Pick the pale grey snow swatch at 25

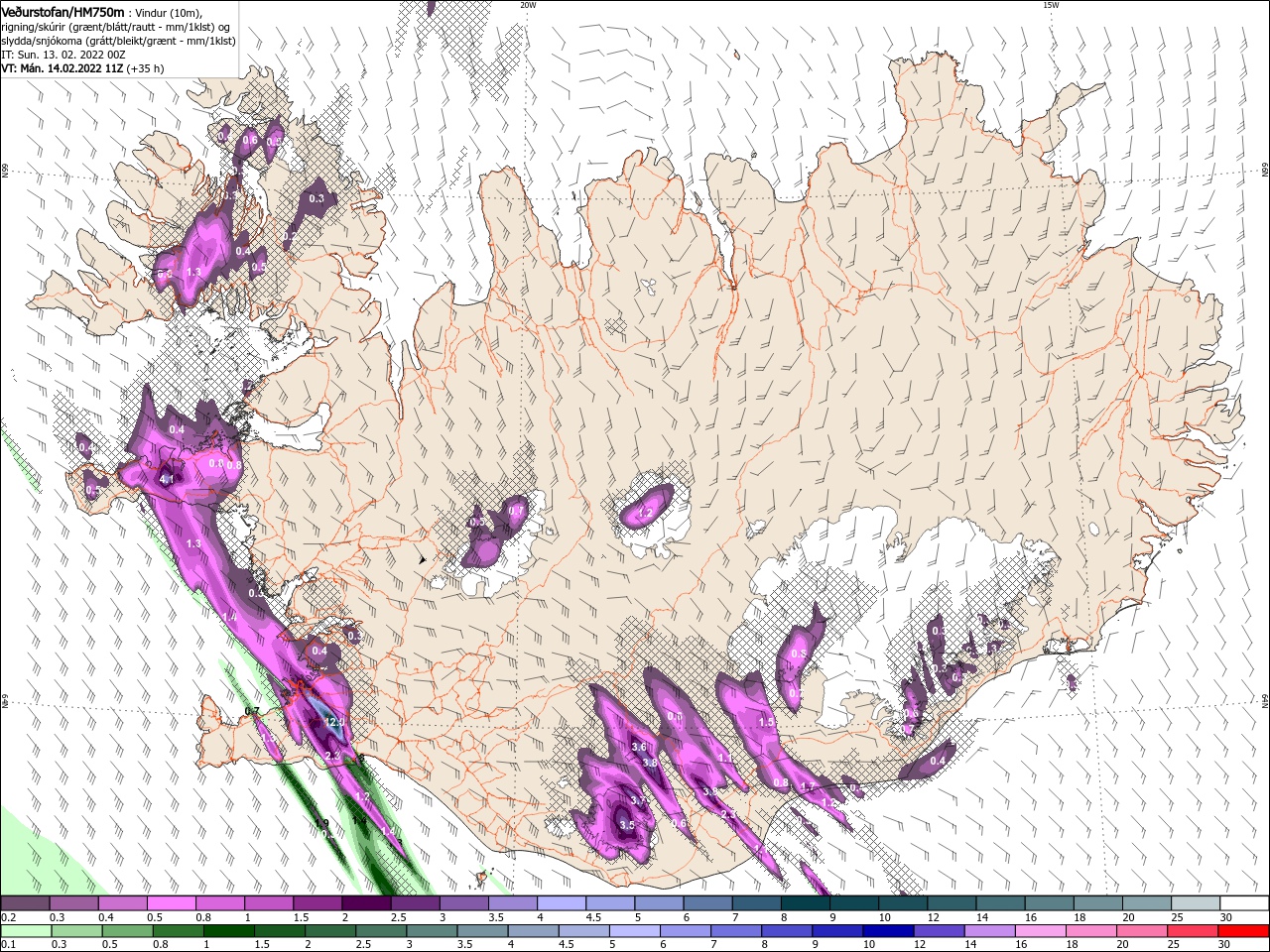point(1196,903)
